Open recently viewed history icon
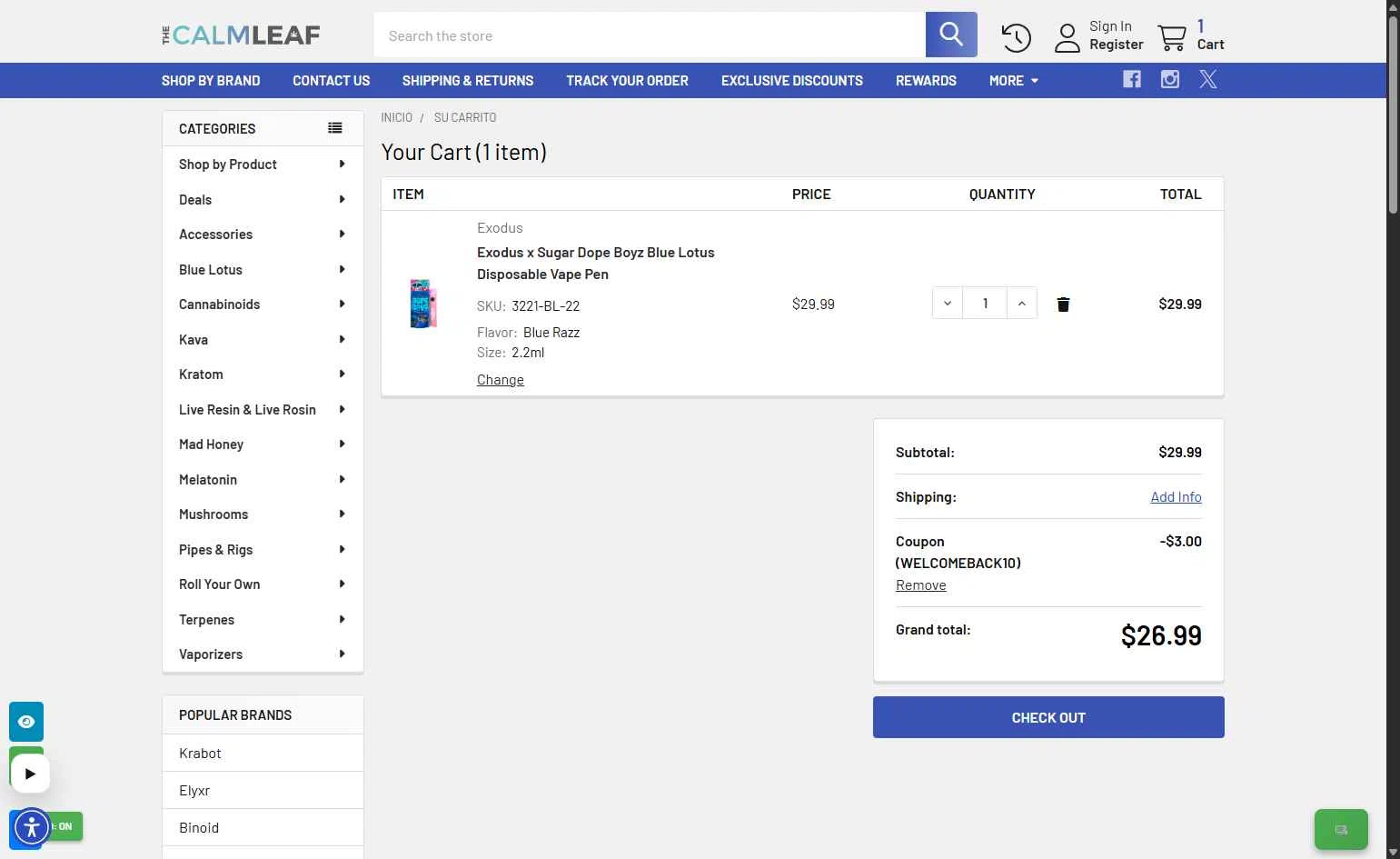Screen dimensions: 1400x859 point(1017,37)
